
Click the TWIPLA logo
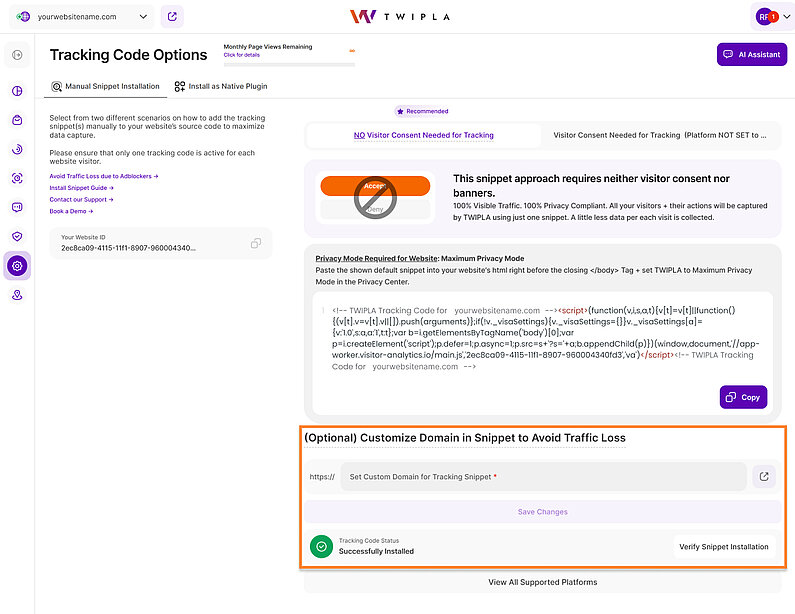coord(400,17)
